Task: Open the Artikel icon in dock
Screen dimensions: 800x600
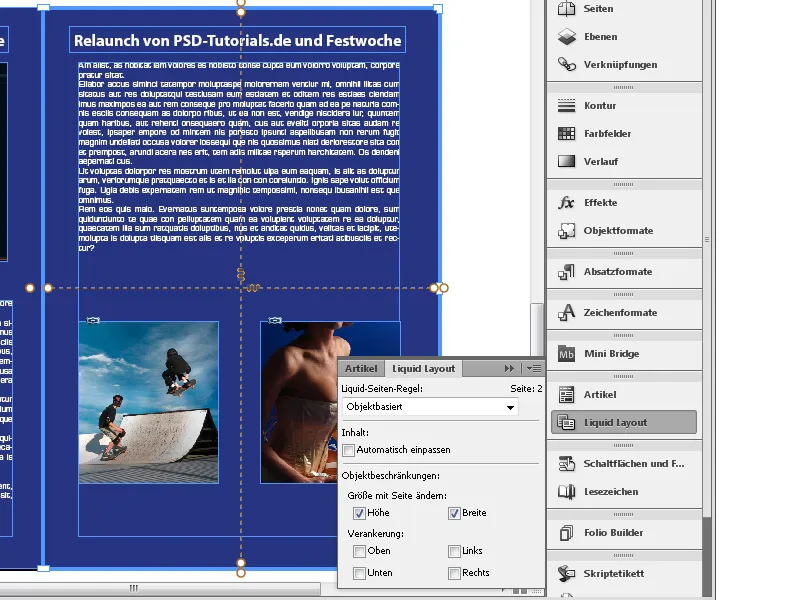Action: coord(566,395)
